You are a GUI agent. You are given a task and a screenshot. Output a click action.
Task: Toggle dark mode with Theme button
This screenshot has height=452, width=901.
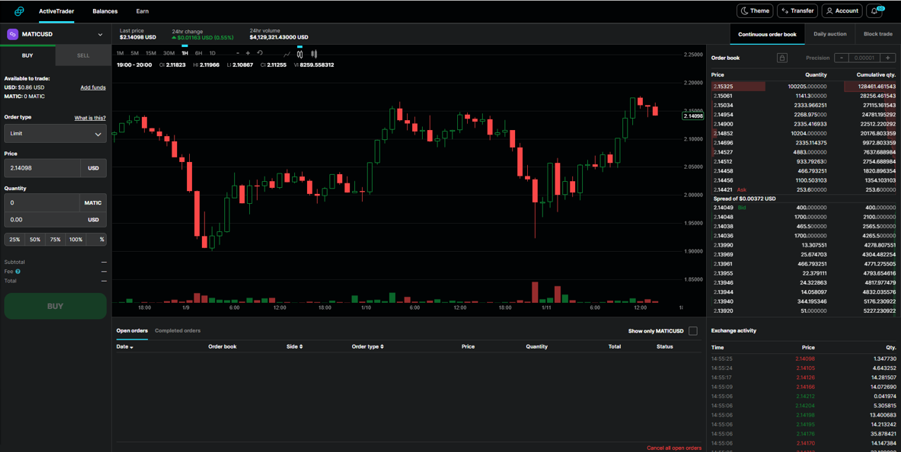[x=755, y=11]
